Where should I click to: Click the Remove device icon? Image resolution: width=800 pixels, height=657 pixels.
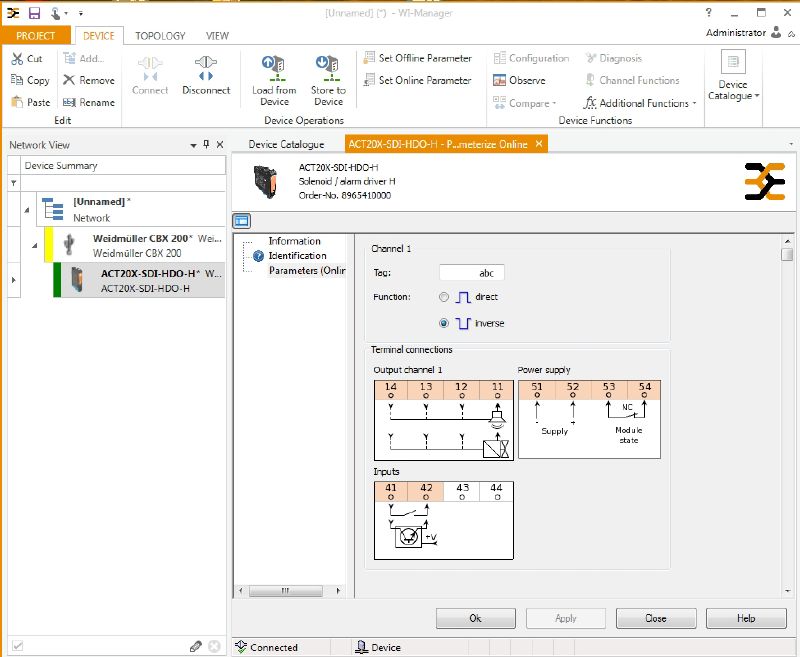(x=69, y=81)
